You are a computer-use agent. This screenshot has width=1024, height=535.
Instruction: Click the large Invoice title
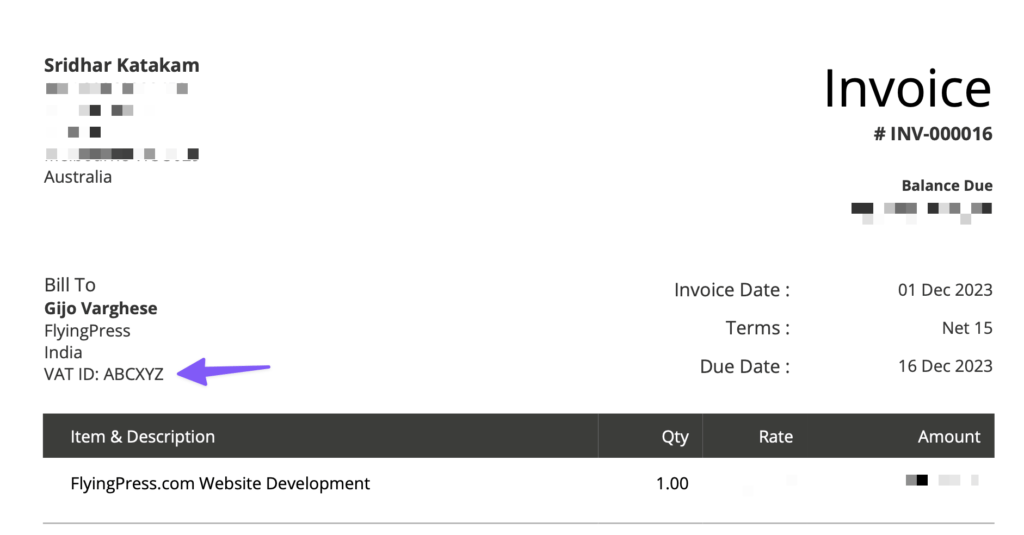click(907, 88)
